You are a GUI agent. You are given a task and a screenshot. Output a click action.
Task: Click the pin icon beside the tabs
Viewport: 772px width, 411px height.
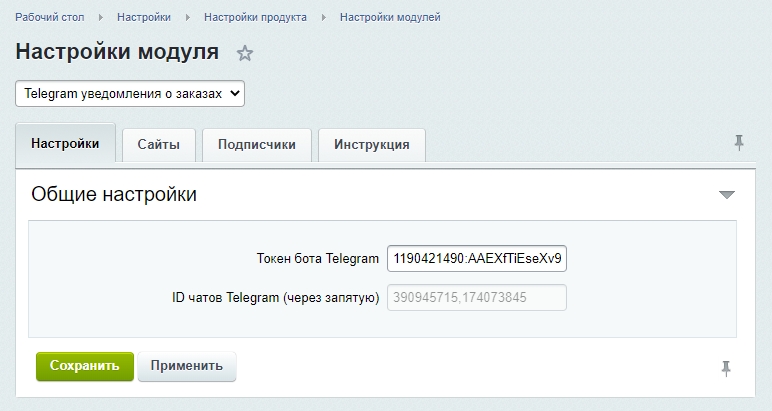(x=739, y=143)
